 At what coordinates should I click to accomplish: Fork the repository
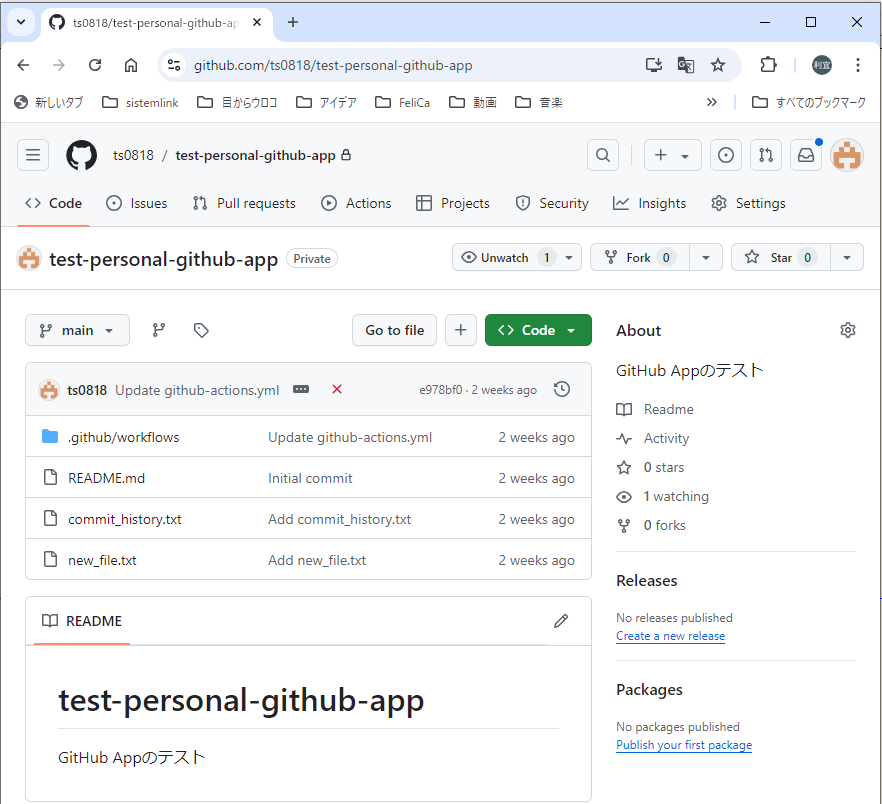point(640,258)
